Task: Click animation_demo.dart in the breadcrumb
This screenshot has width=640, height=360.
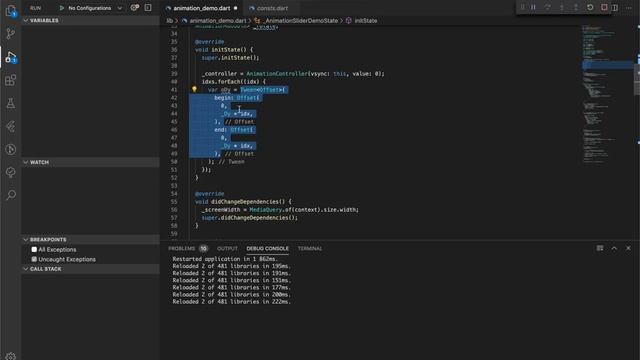Action: 218,20
